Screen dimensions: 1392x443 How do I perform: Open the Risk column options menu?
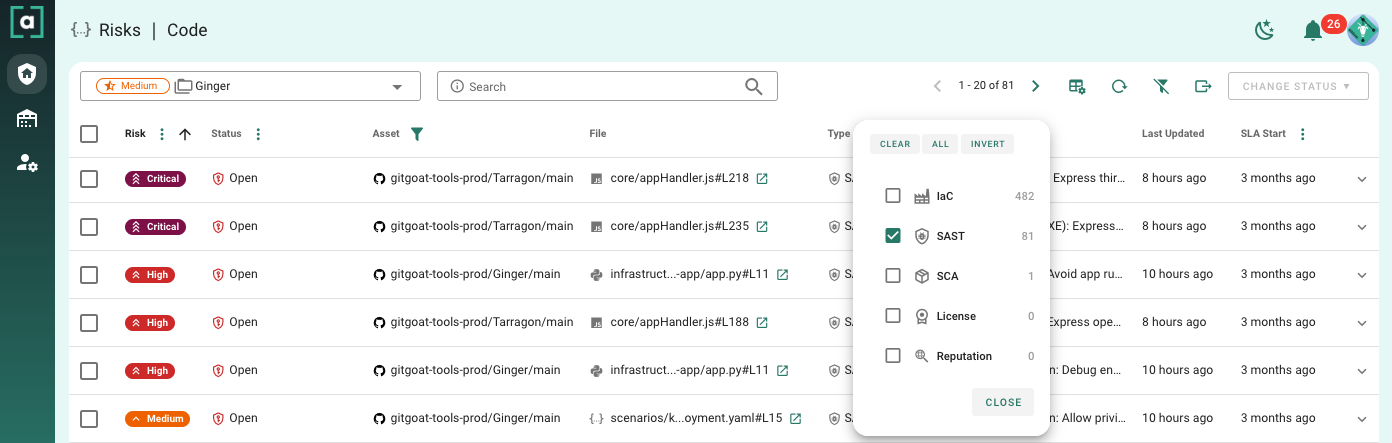click(x=162, y=134)
